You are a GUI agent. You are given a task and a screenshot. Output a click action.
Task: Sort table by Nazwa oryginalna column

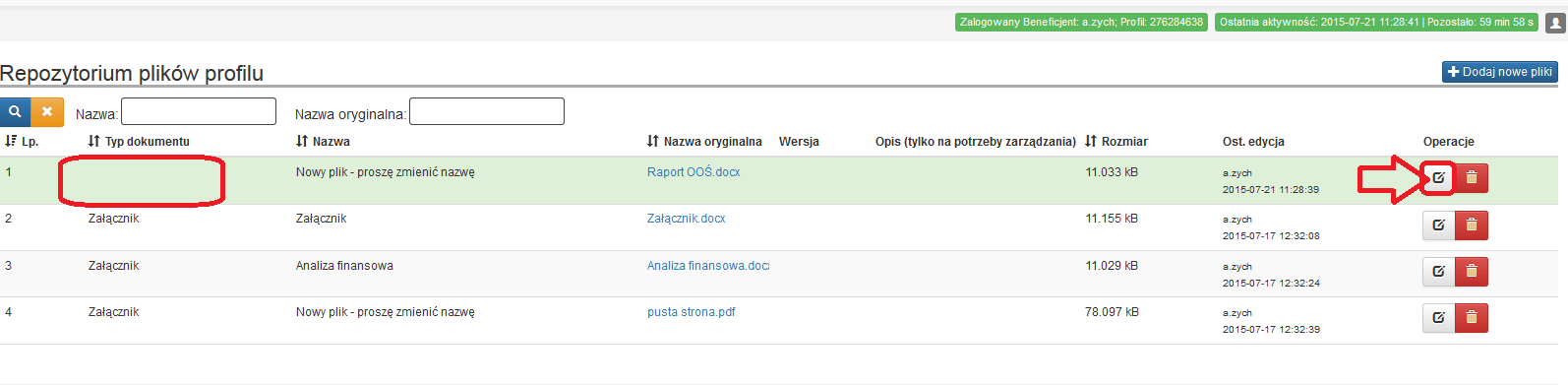(704, 142)
